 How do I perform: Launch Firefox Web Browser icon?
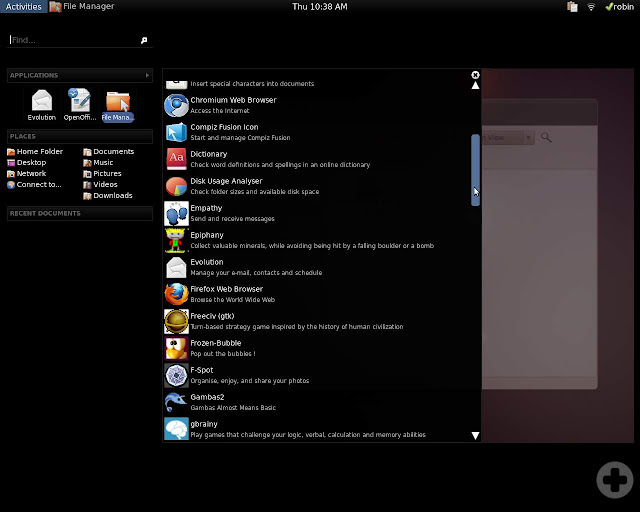point(176,294)
